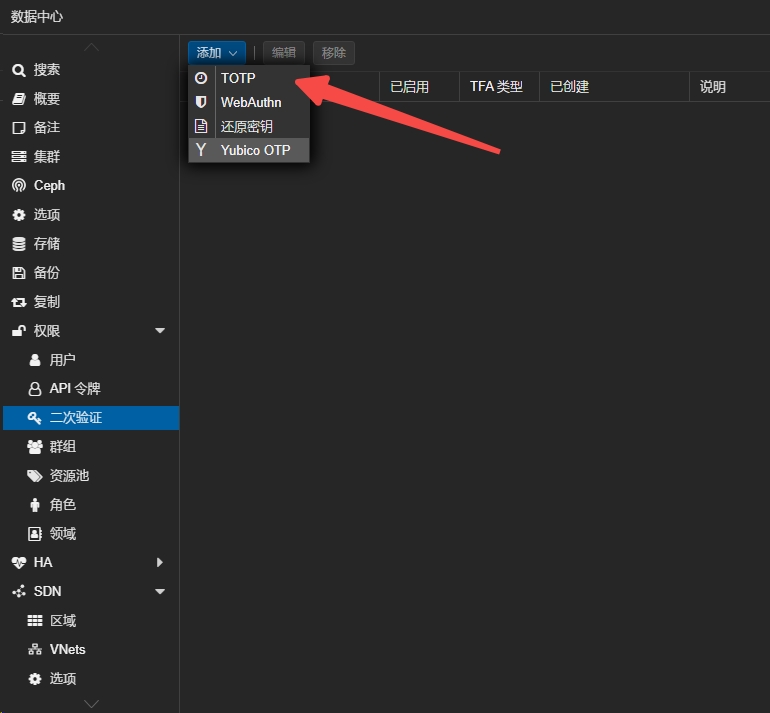Open Ceph in the sidebar

[91, 186]
